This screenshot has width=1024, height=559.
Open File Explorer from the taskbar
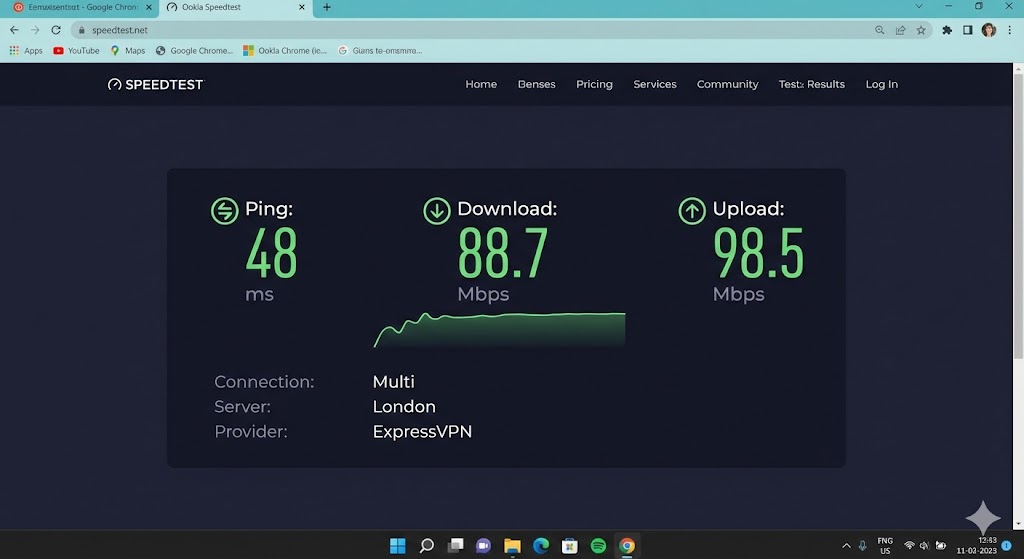click(512, 545)
